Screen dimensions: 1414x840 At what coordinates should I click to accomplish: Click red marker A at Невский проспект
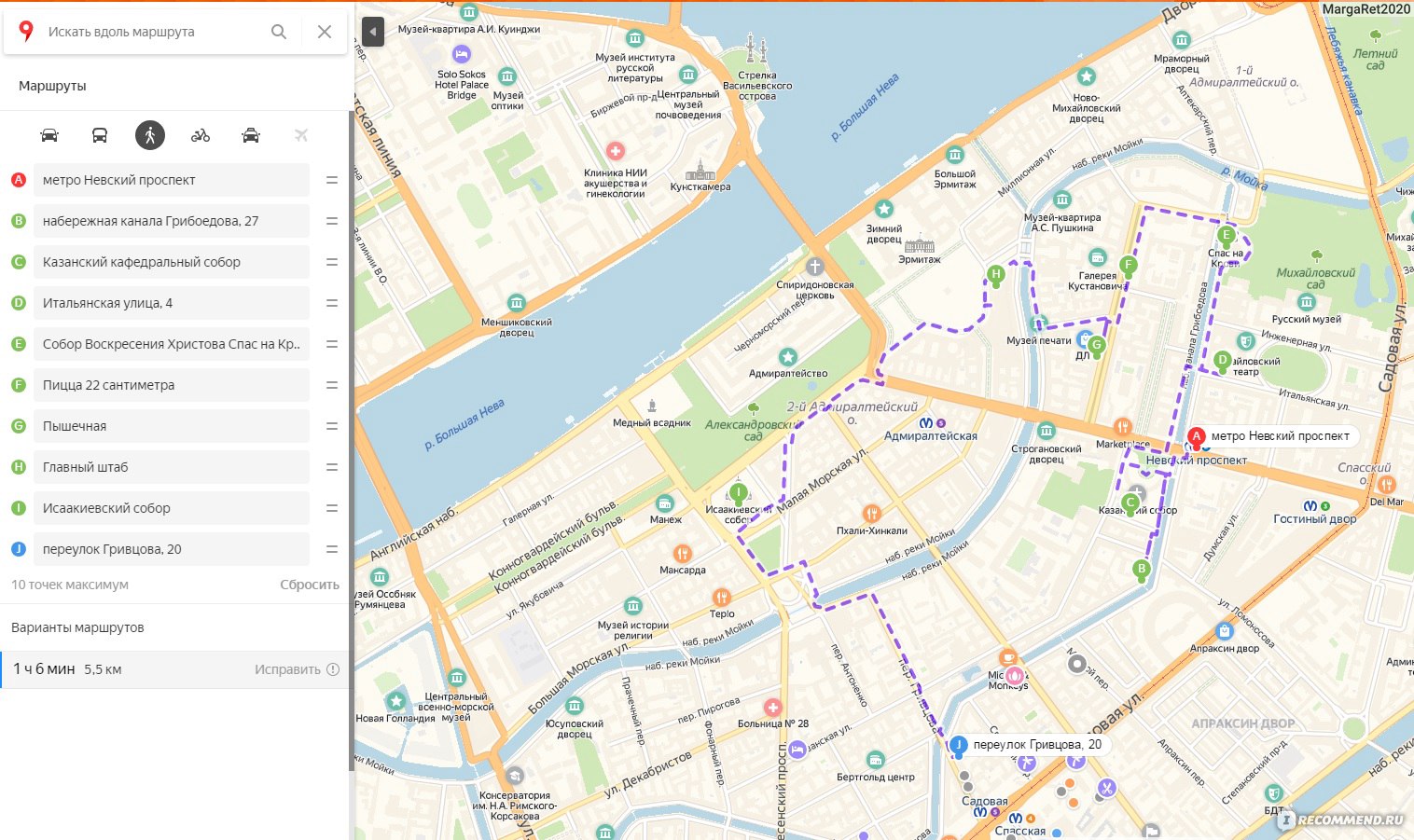pyautogui.click(x=1197, y=436)
